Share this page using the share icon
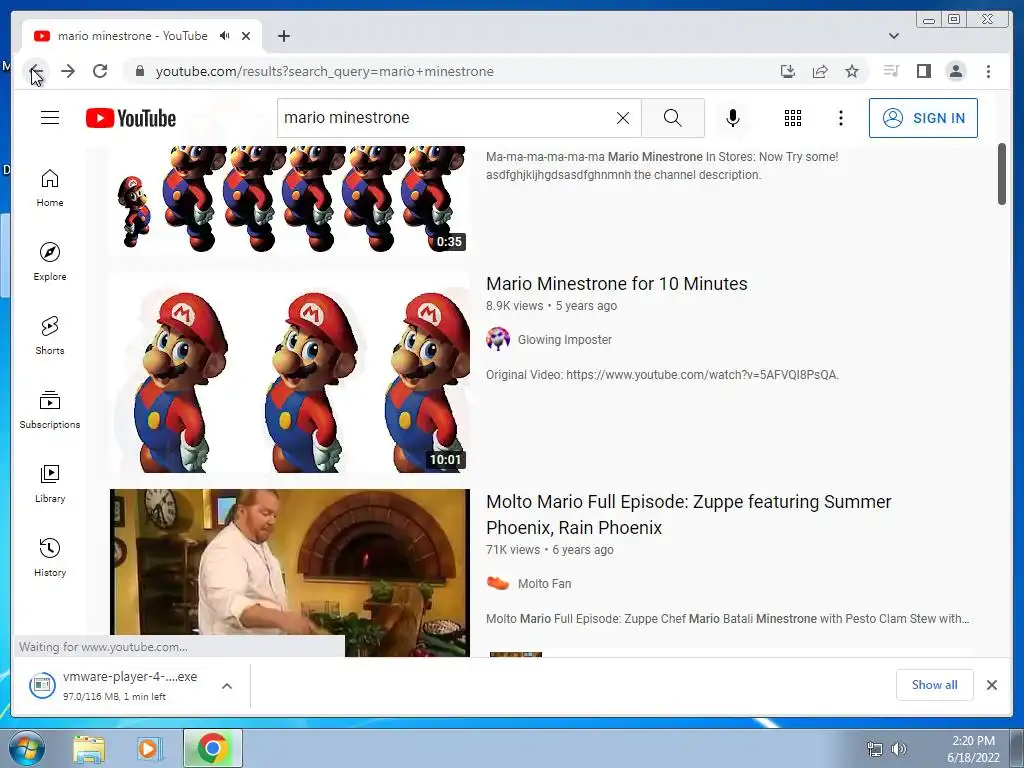This screenshot has width=1024, height=768. (x=820, y=71)
